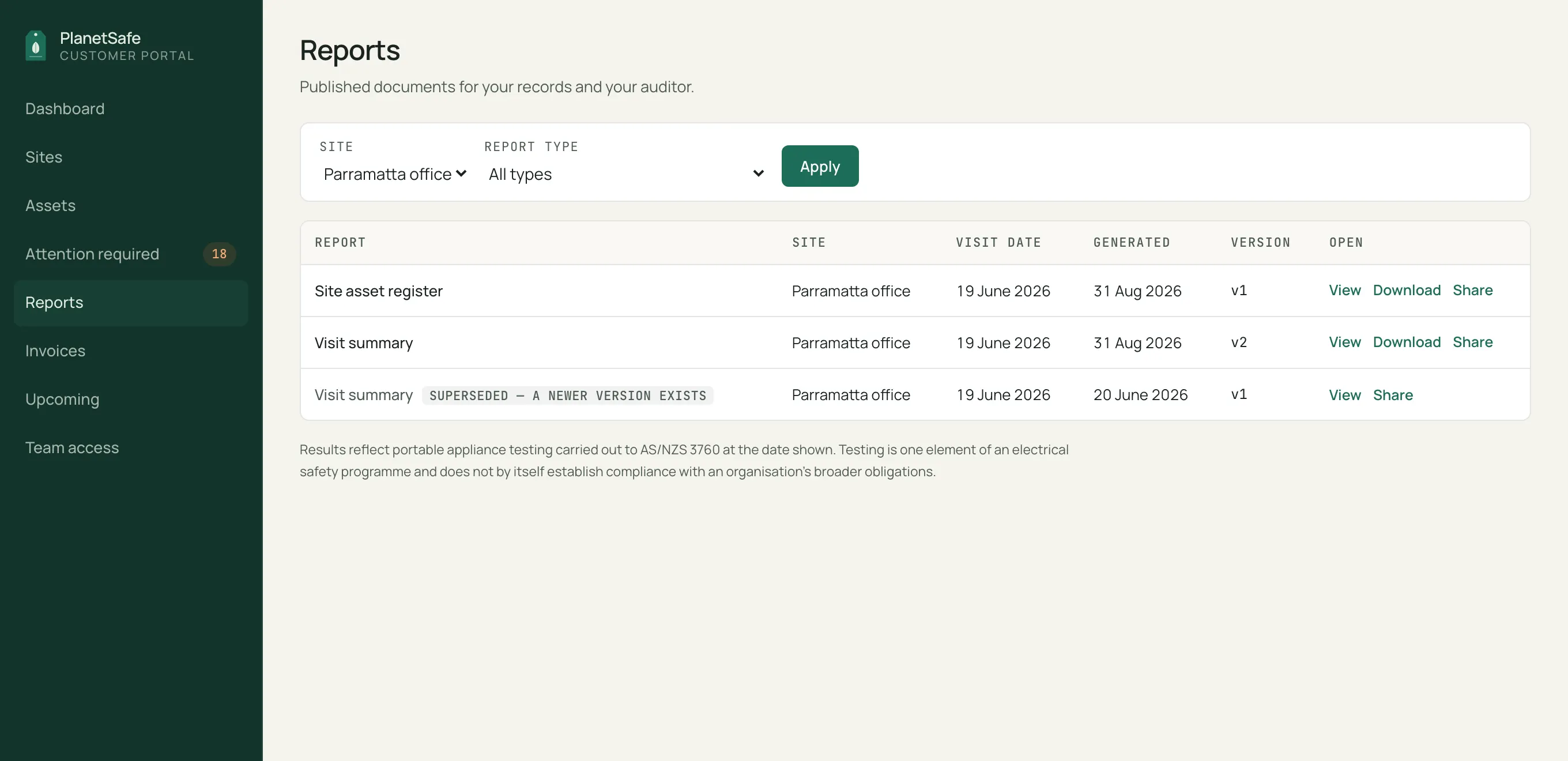Click the Site column header in table
The width and height of the screenshot is (1568, 761).
coord(808,242)
